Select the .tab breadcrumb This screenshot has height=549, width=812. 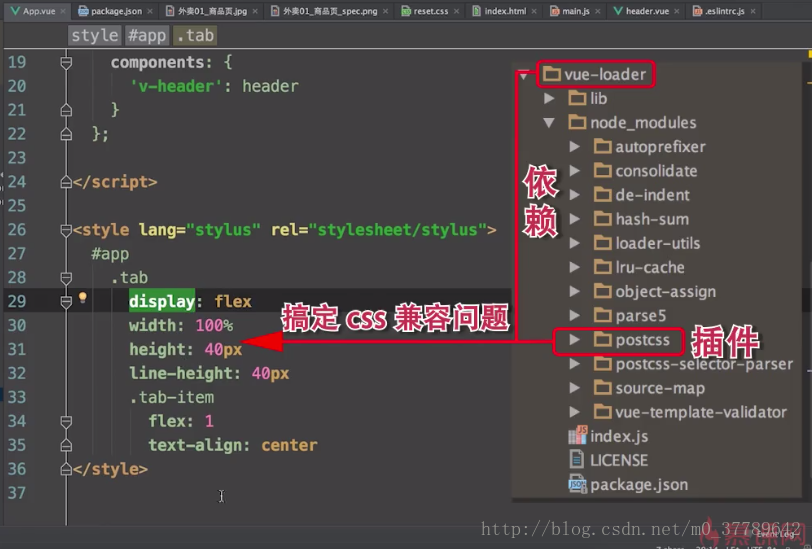[195, 35]
